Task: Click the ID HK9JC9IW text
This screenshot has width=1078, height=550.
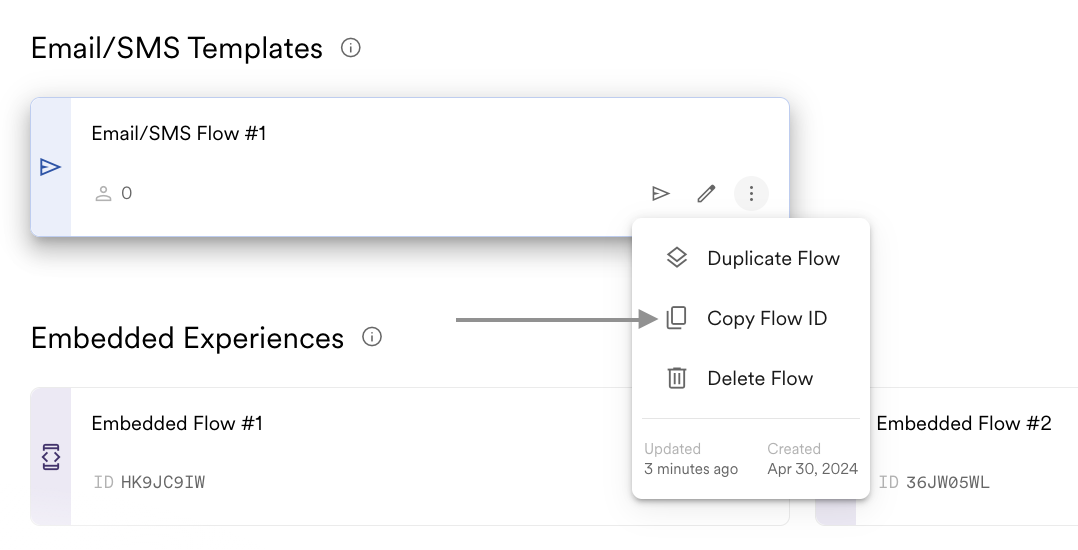Action: [149, 482]
